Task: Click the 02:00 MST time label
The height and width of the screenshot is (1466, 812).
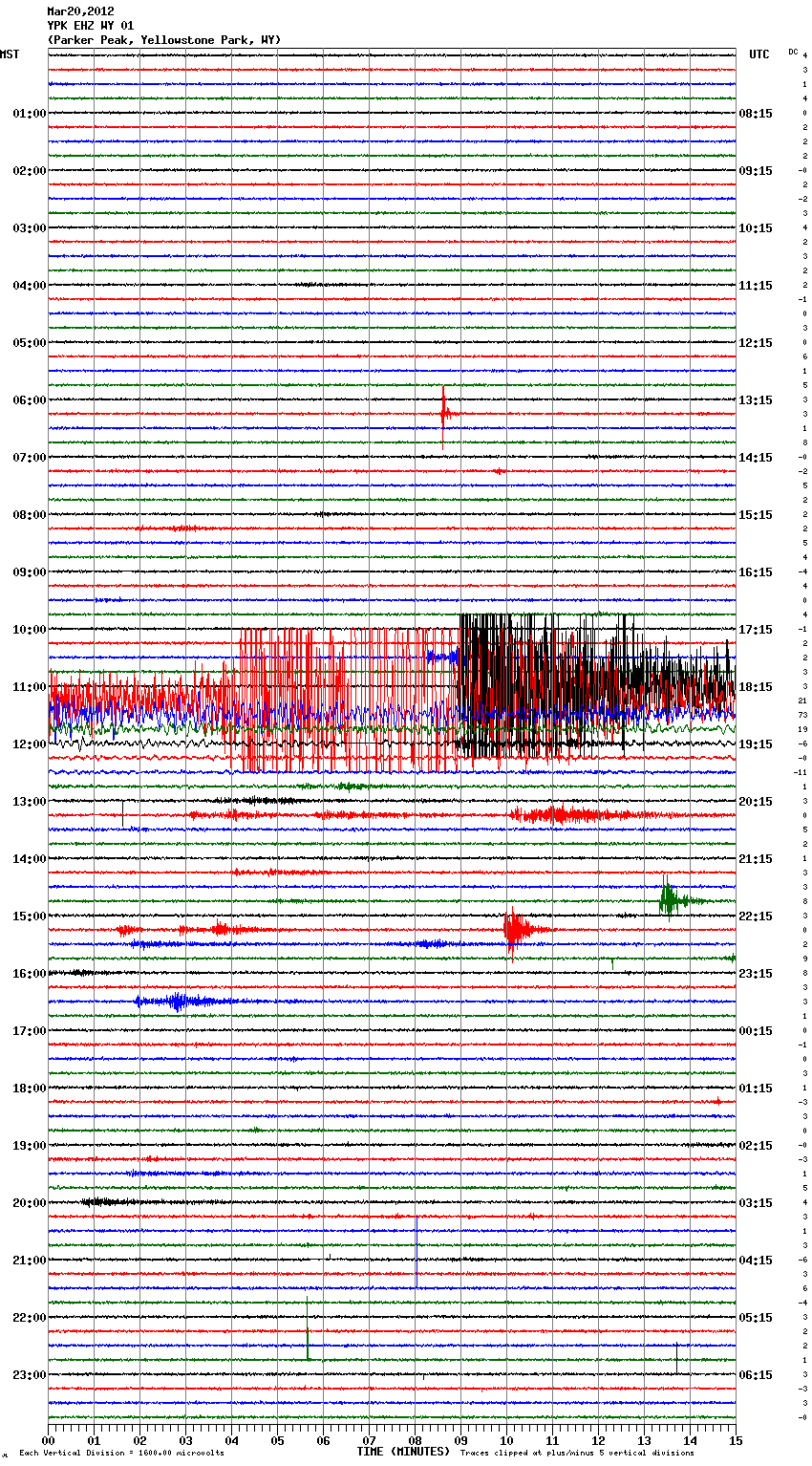Action: tap(30, 171)
